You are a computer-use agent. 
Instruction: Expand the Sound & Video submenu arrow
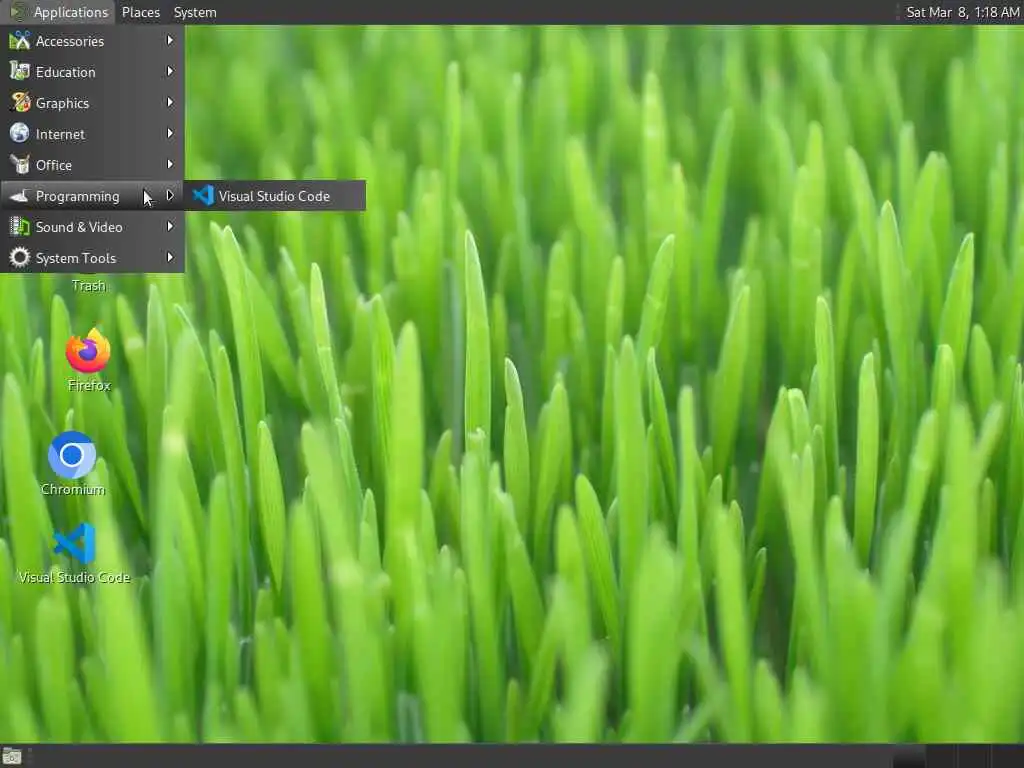[x=170, y=227]
